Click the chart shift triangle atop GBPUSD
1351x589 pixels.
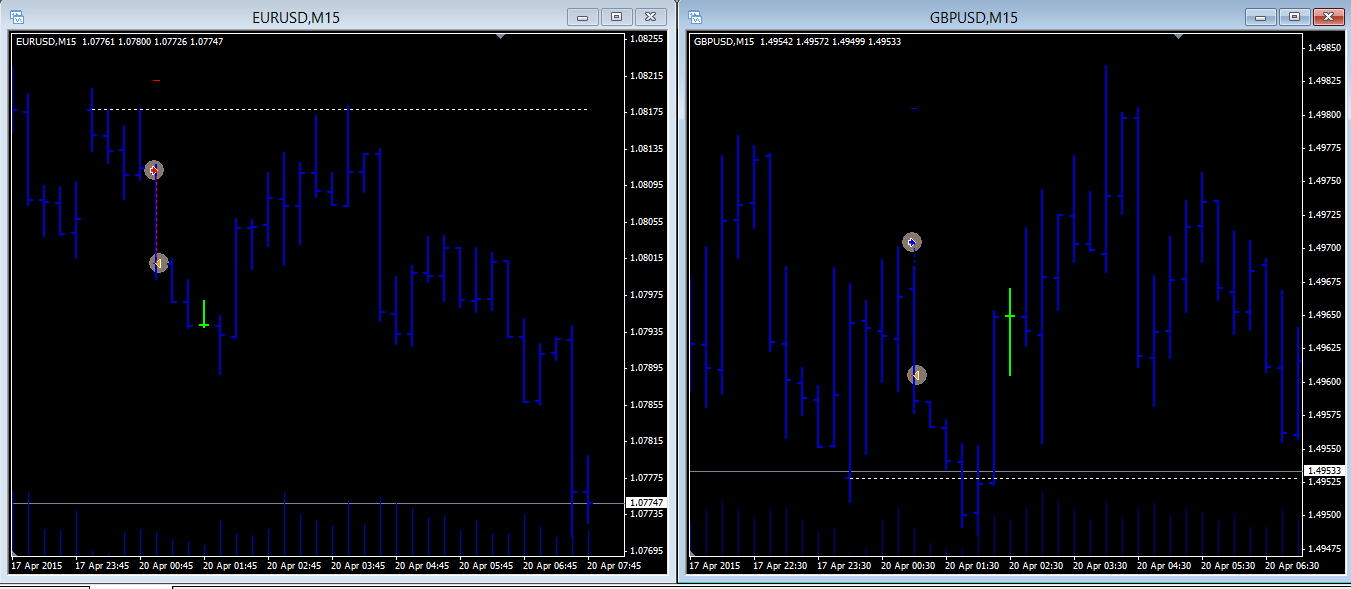pyautogui.click(x=1179, y=36)
